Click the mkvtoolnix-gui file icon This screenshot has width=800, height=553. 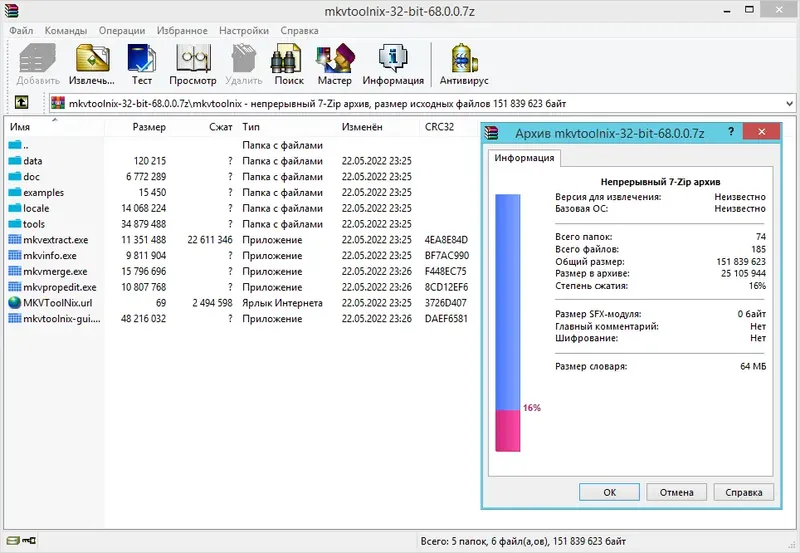15,319
